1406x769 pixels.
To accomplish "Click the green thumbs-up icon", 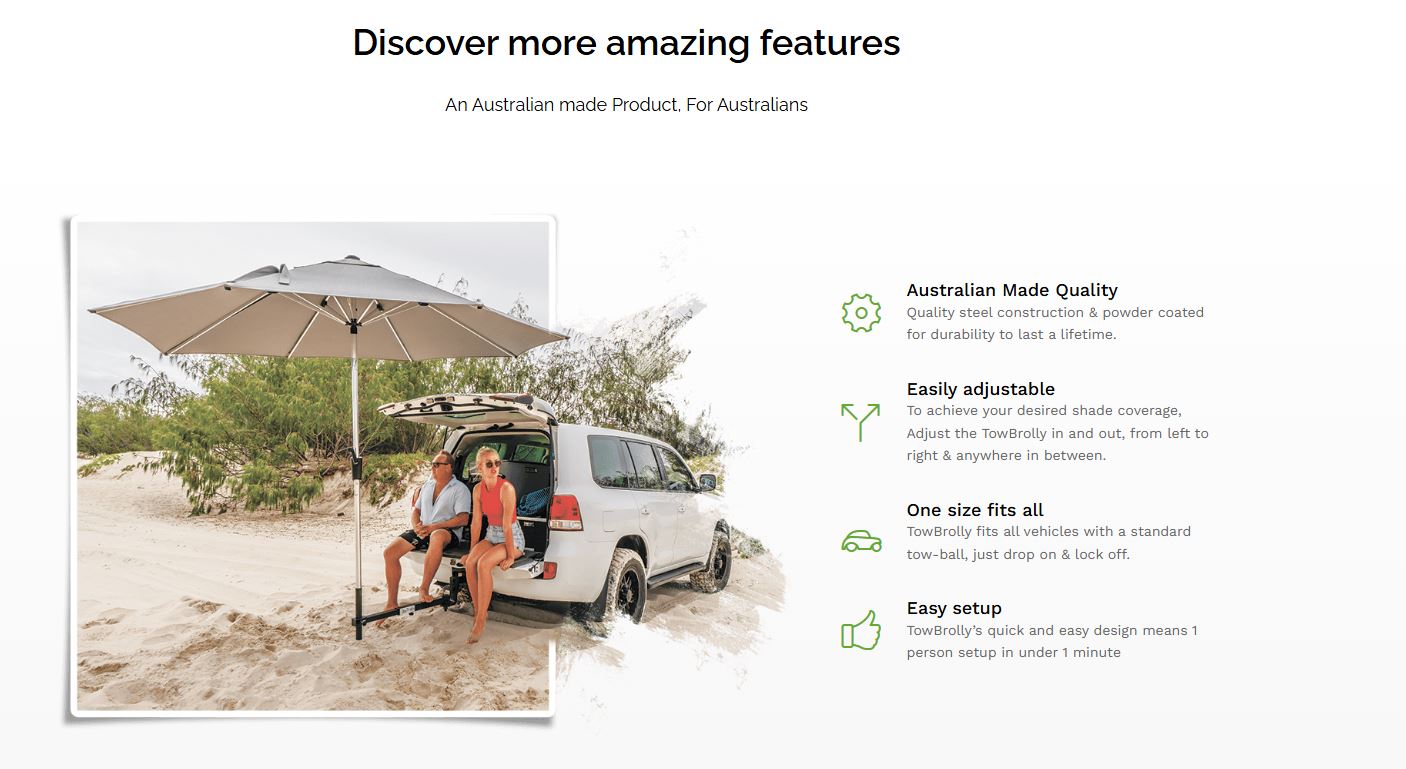I will tap(861, 630).
